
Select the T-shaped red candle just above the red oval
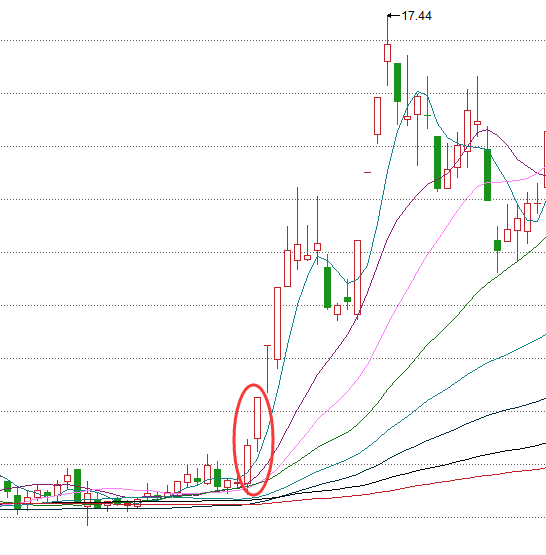268,368
